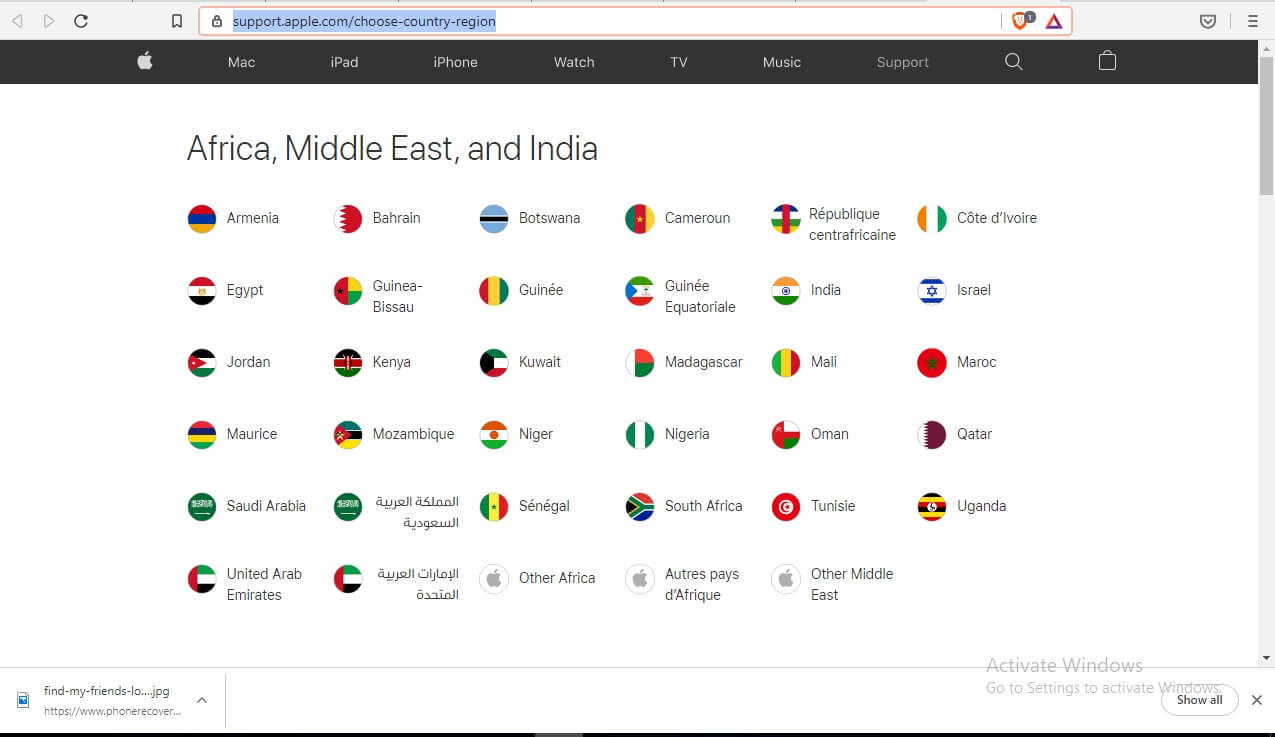Open the Support menu item
1275x737 pixels.
(x=902, y=62)
